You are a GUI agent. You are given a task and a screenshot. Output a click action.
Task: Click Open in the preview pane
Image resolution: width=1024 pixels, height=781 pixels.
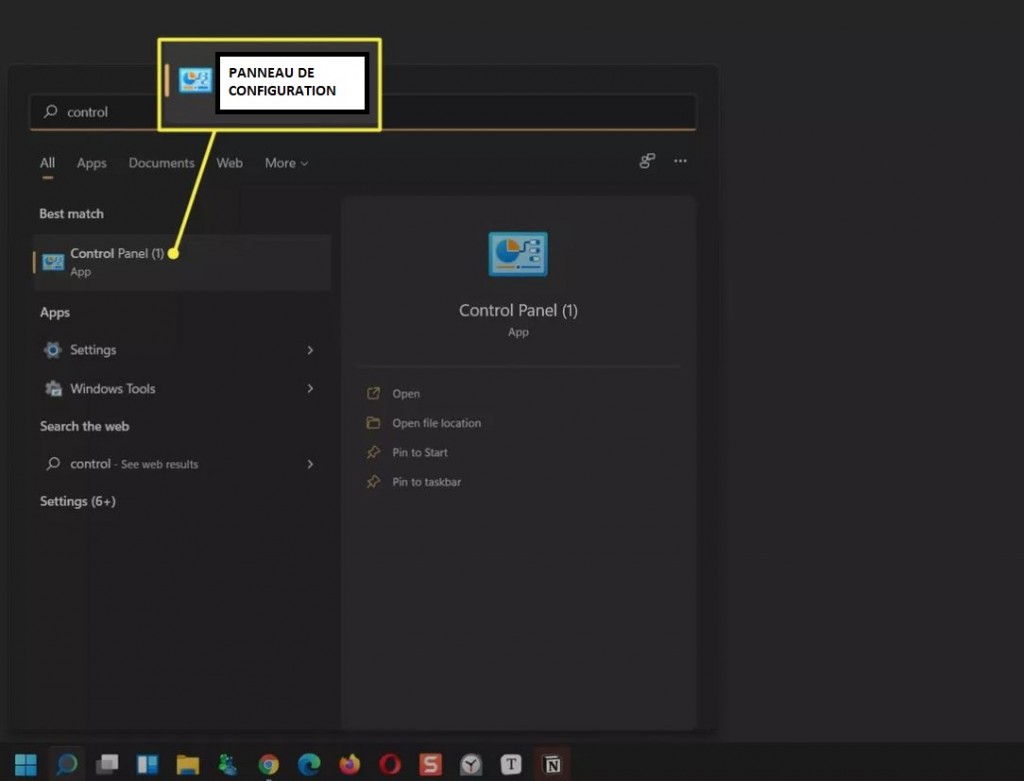pyautogui.click(x=406, y=394)
